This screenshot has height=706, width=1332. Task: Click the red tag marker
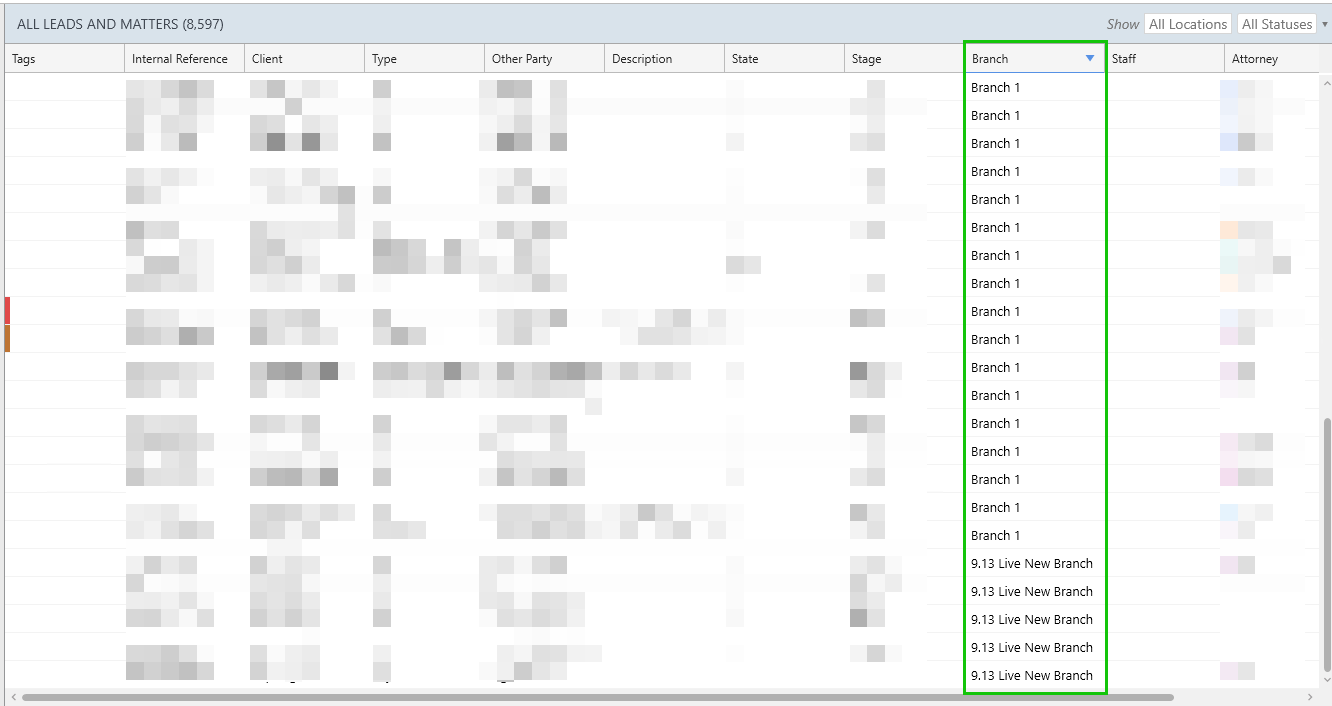click(7, 310)
